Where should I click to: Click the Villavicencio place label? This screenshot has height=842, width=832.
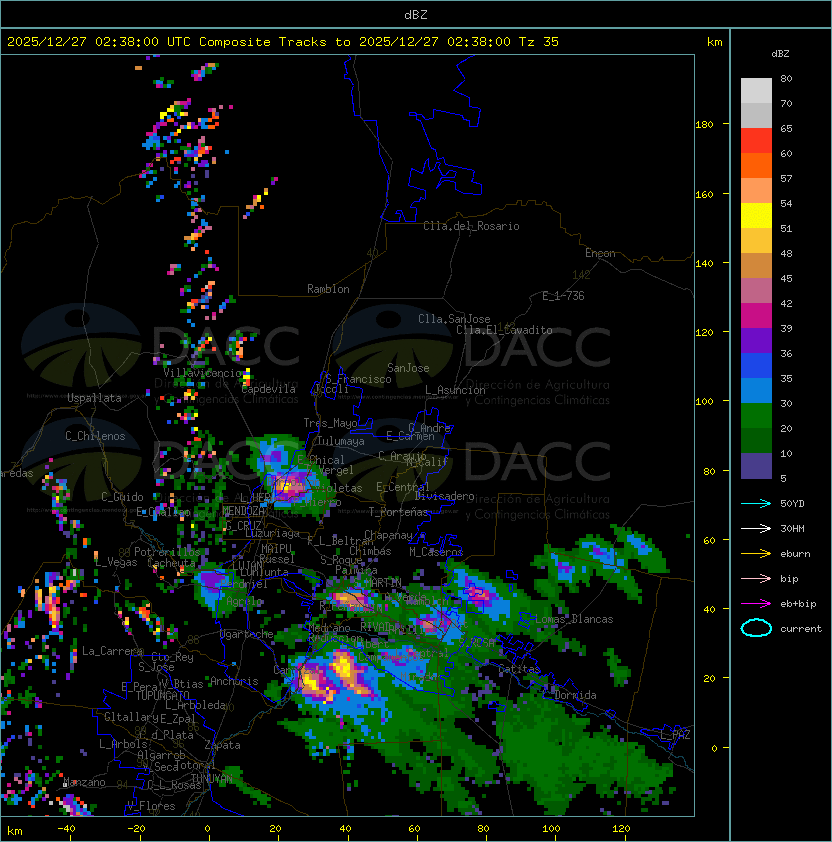[x=202, y=373]
